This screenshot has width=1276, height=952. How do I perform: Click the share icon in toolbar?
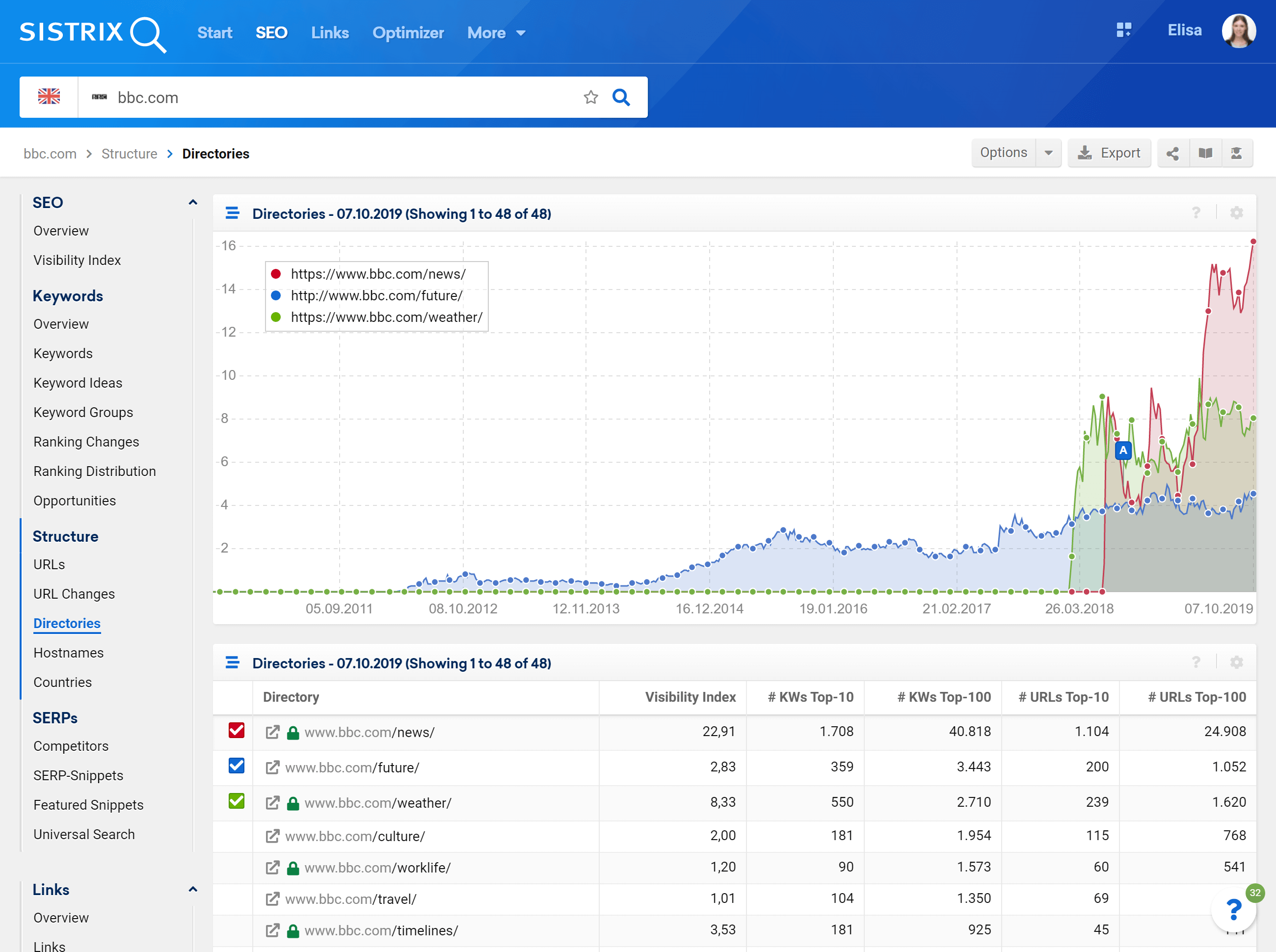[x=1173, y=153]
